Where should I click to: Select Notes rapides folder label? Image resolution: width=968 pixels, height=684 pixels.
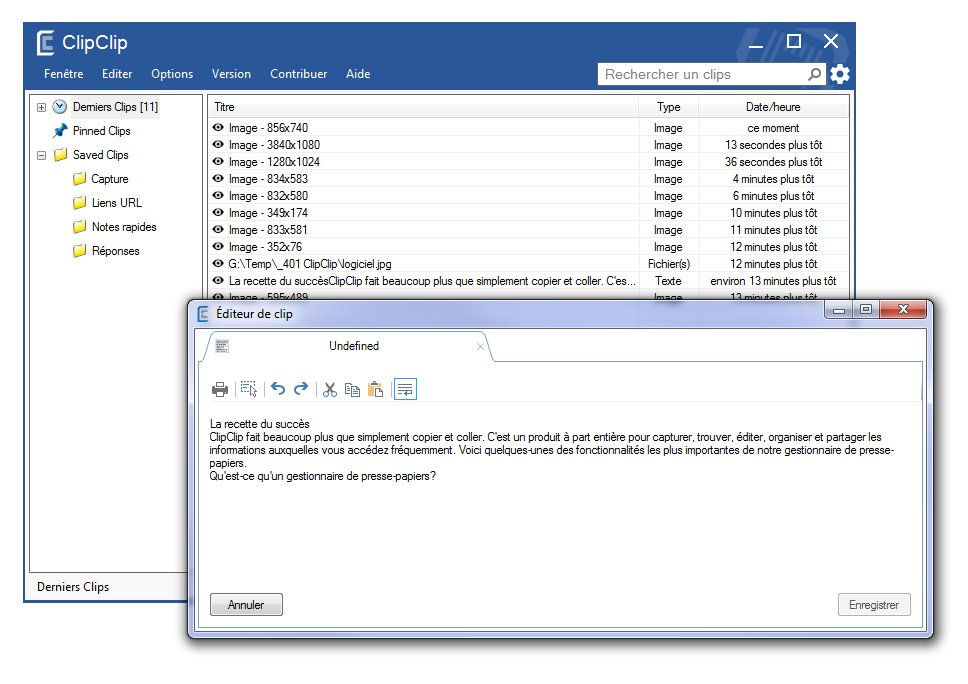[x=124, y=227]
